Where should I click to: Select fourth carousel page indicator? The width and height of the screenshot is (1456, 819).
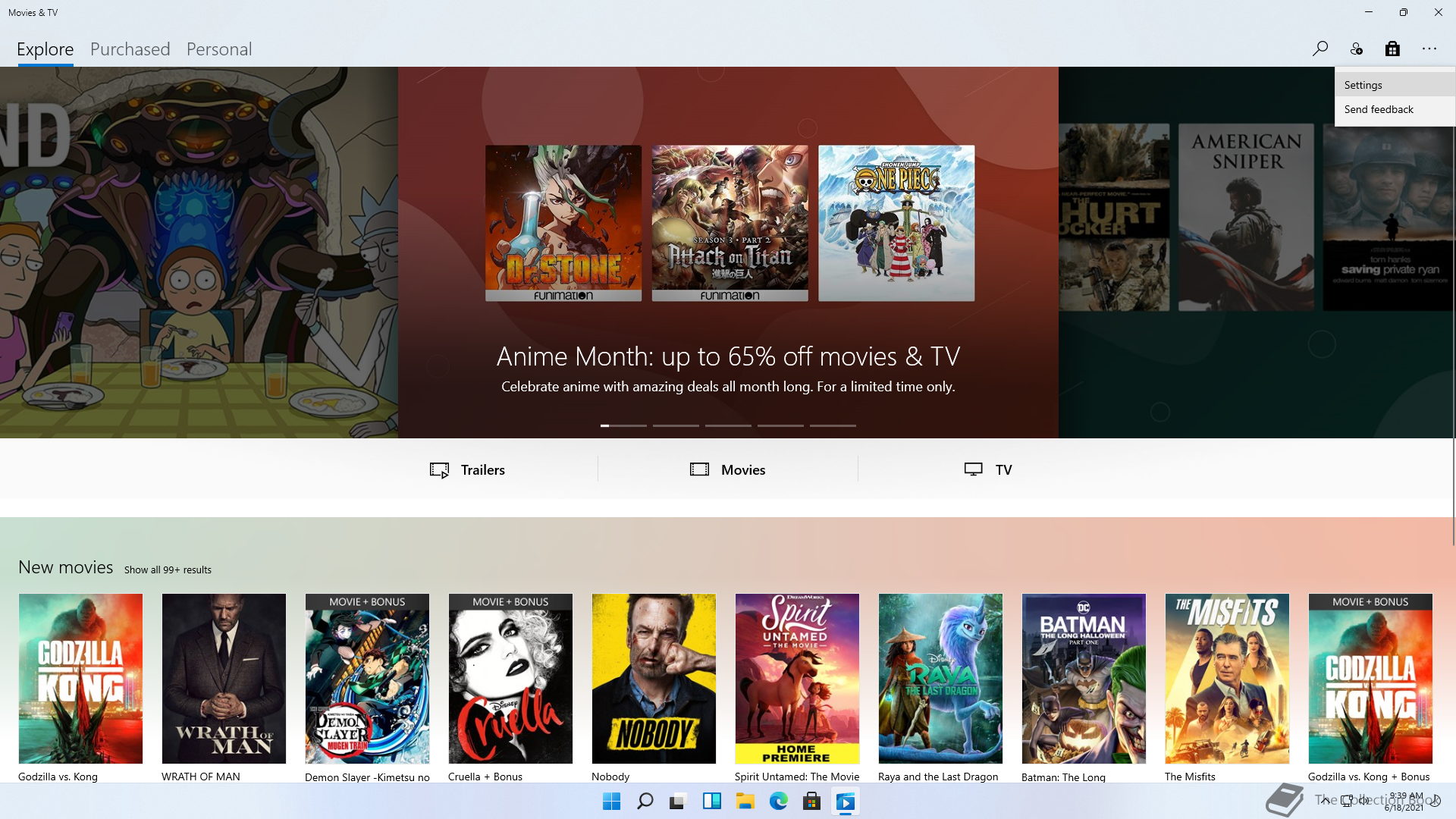(x=780, y=425)
